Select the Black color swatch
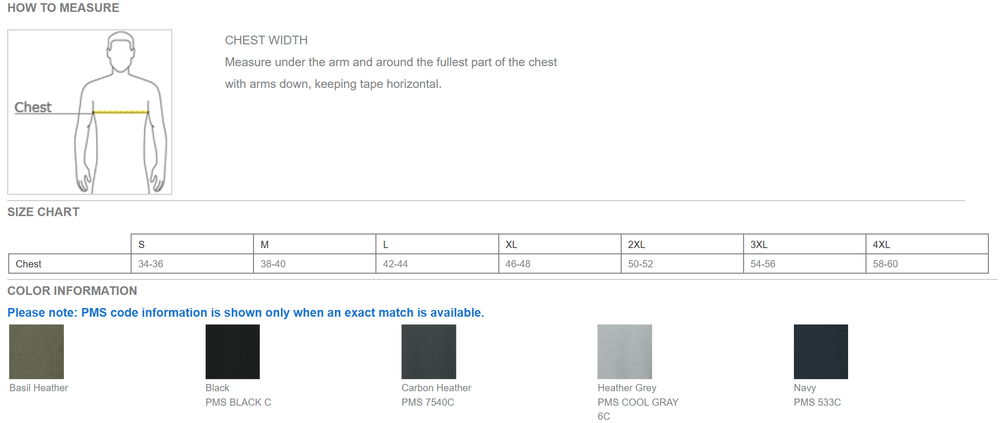Viewport: 1000px width, 423px height. point(232,352)
